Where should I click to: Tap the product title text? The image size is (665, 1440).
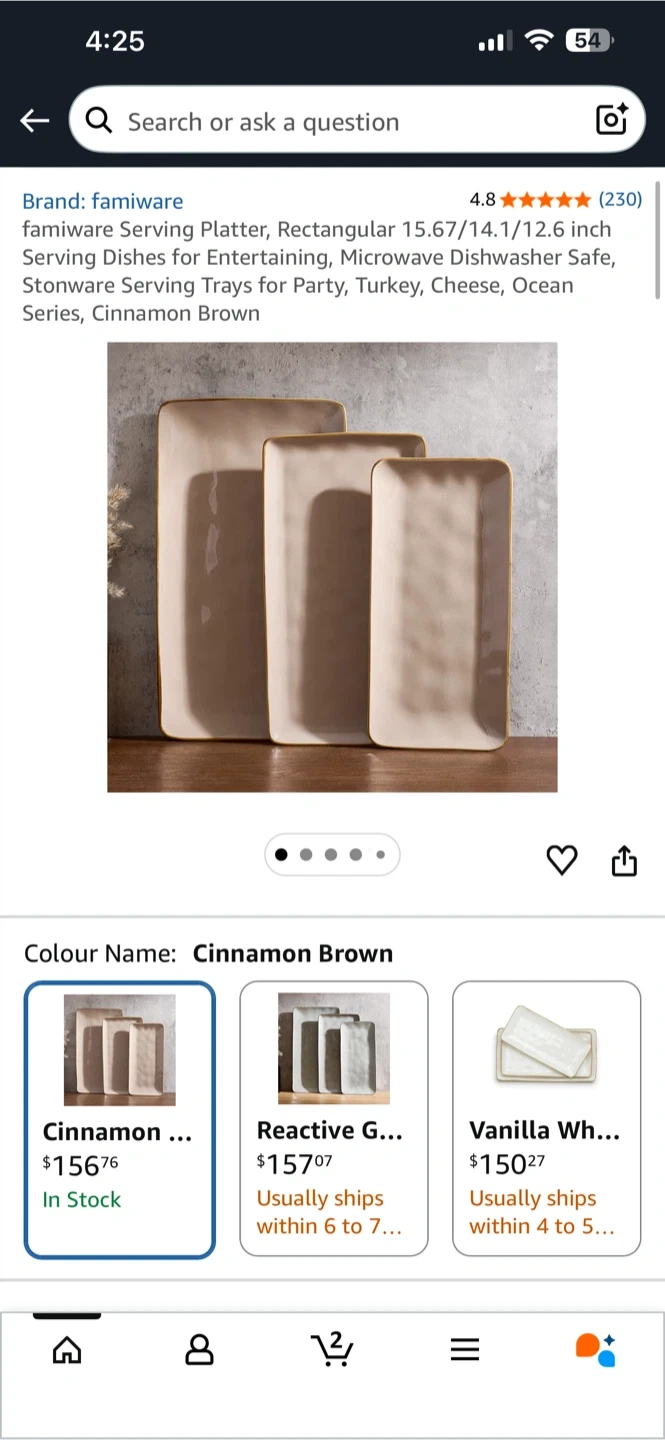click(x=320, y=271)
